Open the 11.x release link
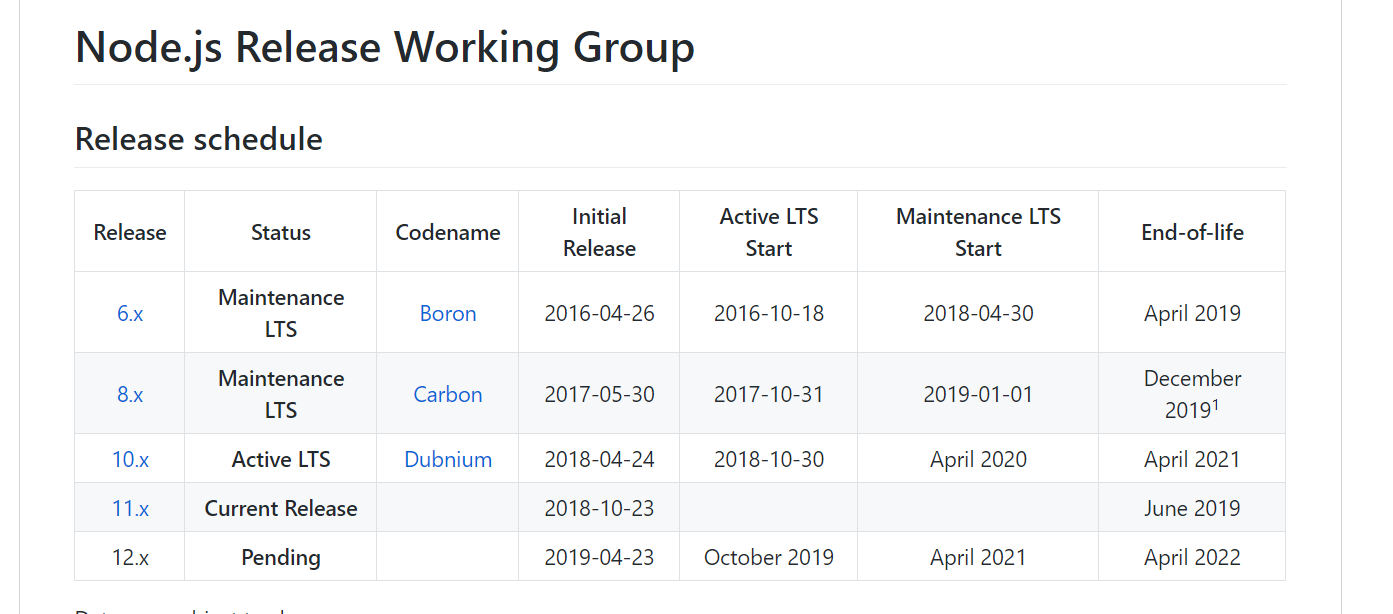Viewport: 1393px width, 614px height. [130, 508]
